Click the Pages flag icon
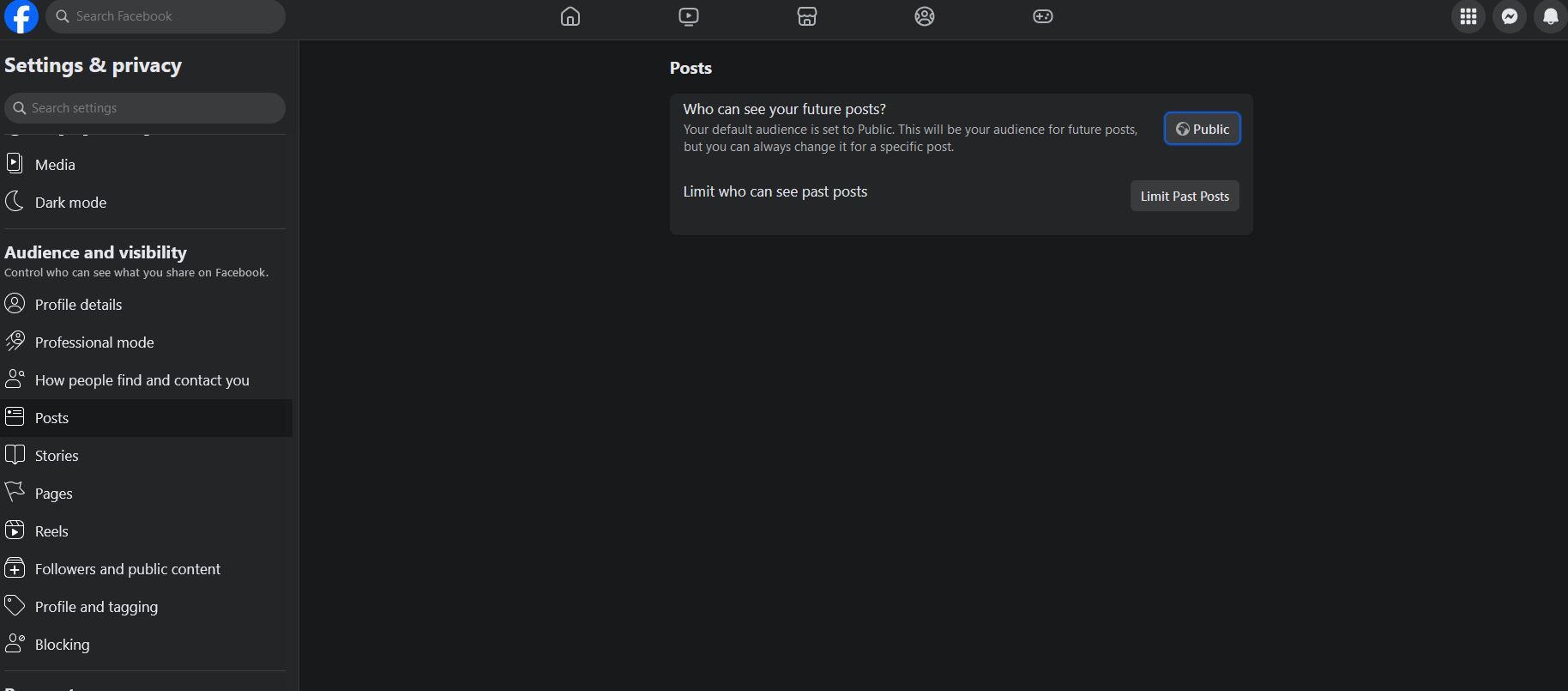1568x691 pixels. [x=15, y=492]
